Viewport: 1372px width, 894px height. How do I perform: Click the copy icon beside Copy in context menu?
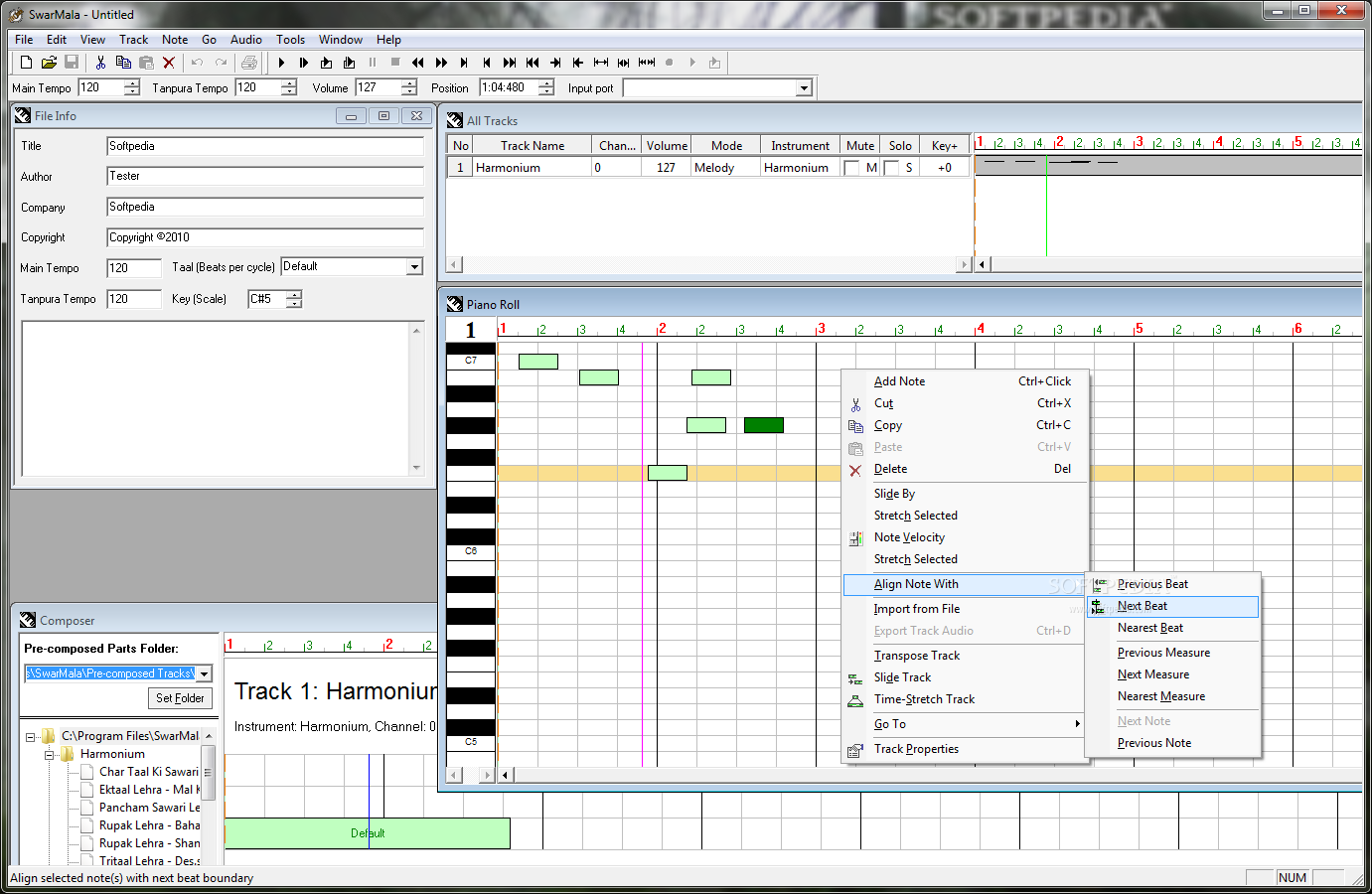tap(855, 426)
